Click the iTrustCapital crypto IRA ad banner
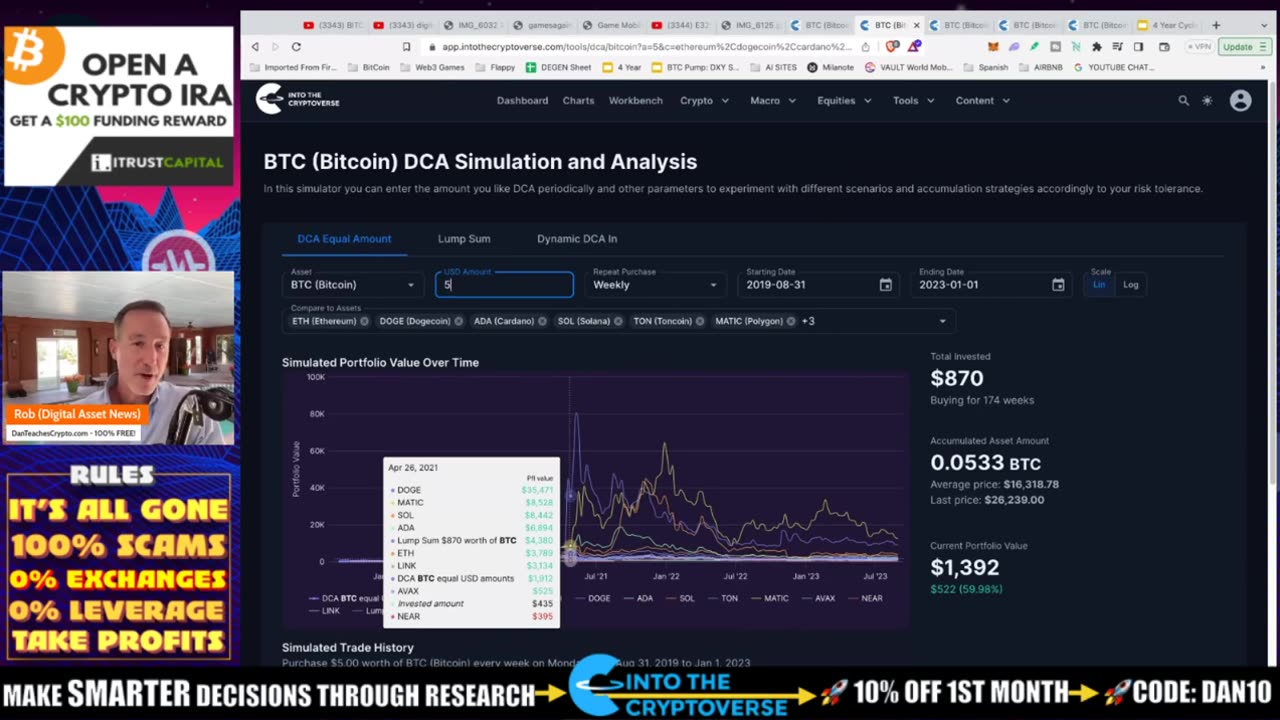The image size is (1280, 720). pos(119,105)
